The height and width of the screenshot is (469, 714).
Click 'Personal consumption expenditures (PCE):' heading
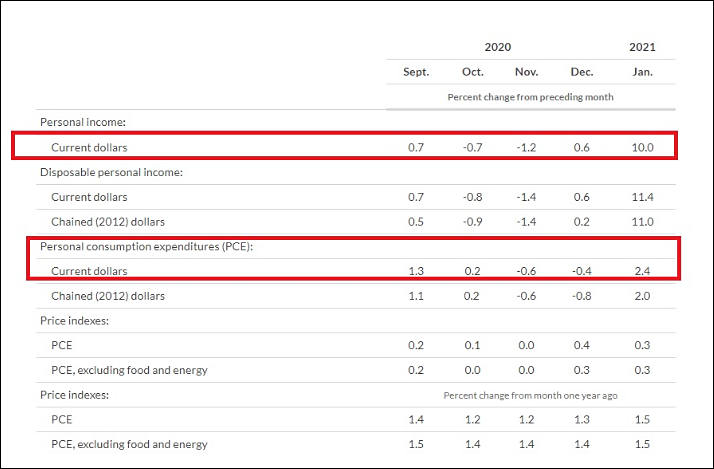pyautogui.click(x=147, y=246)
